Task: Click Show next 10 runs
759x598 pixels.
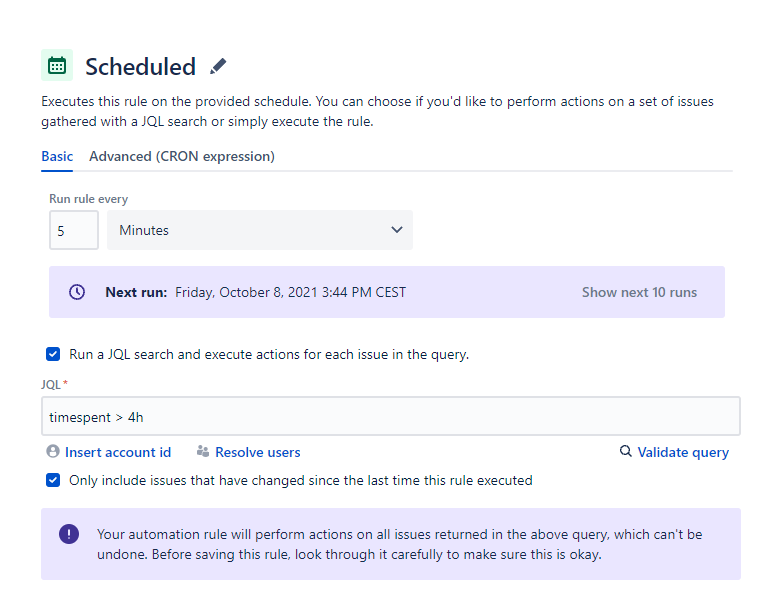Action: (x=639, y=292)
